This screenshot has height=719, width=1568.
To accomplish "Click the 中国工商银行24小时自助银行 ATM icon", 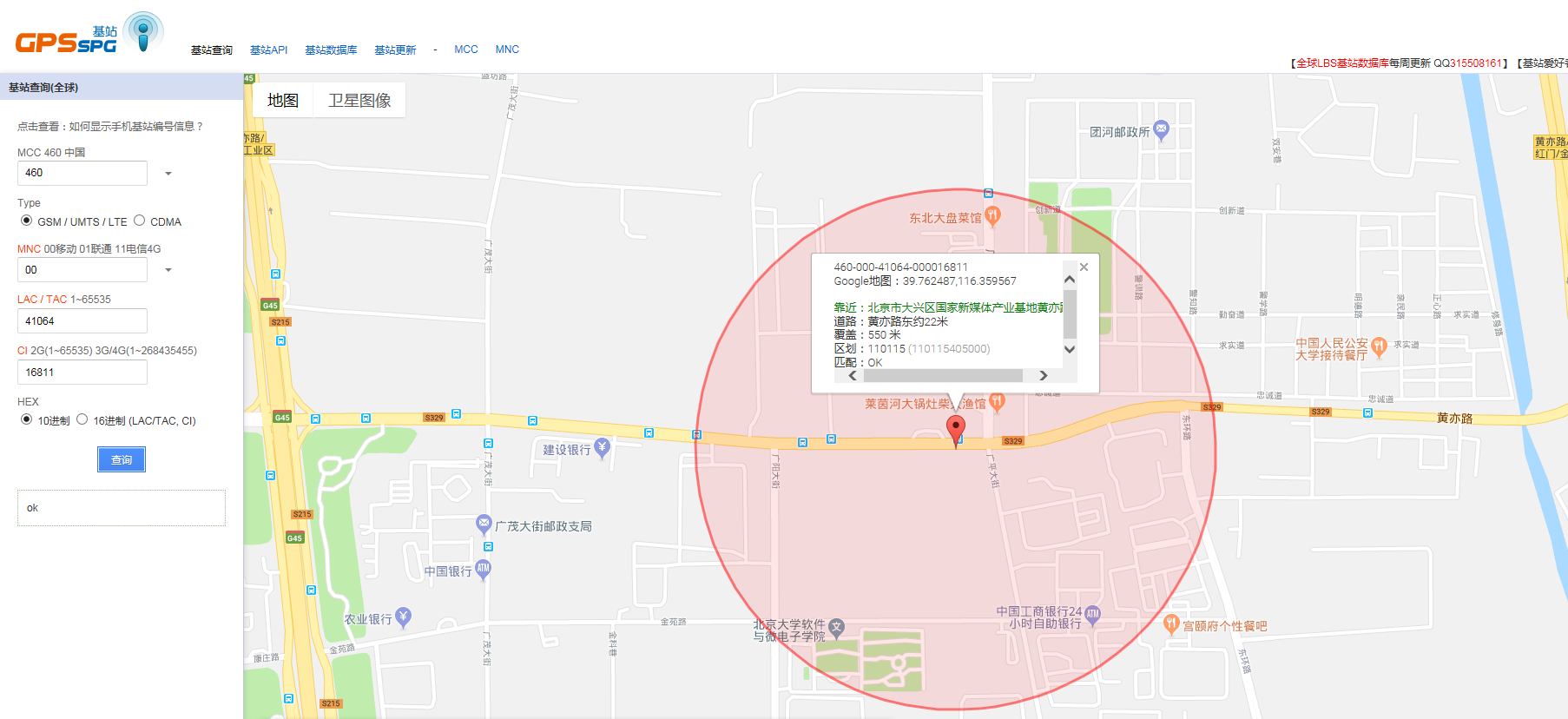I will 1093,616.
